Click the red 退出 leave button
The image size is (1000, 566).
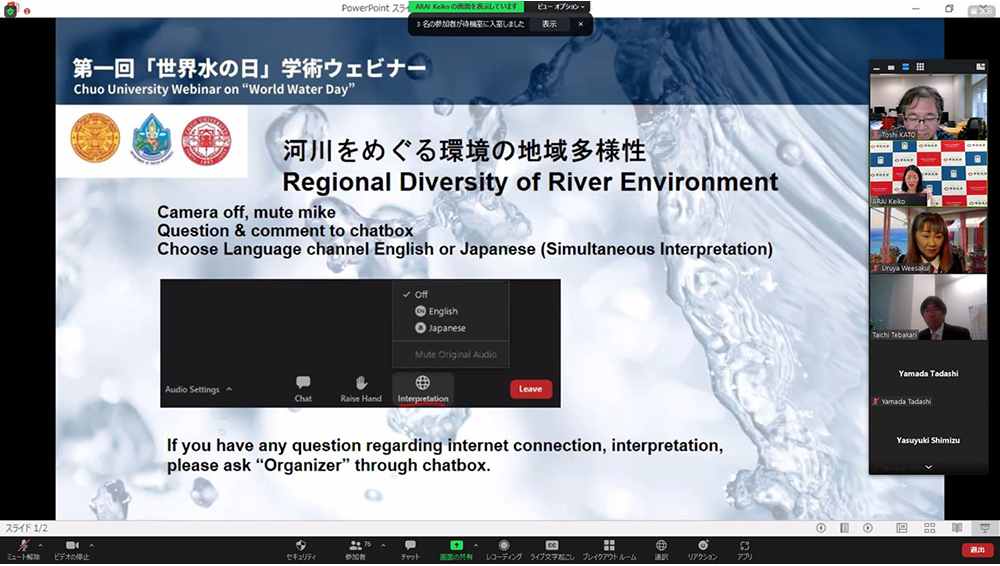click(977, 549)
